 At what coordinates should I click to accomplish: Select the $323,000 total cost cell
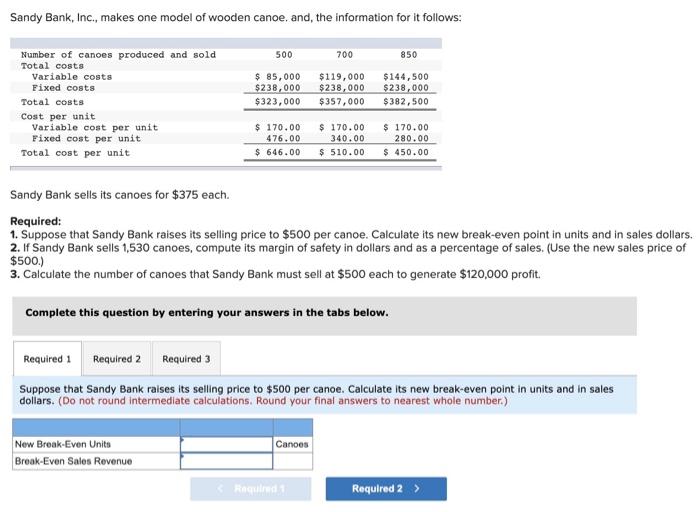[x=278, y=101]
